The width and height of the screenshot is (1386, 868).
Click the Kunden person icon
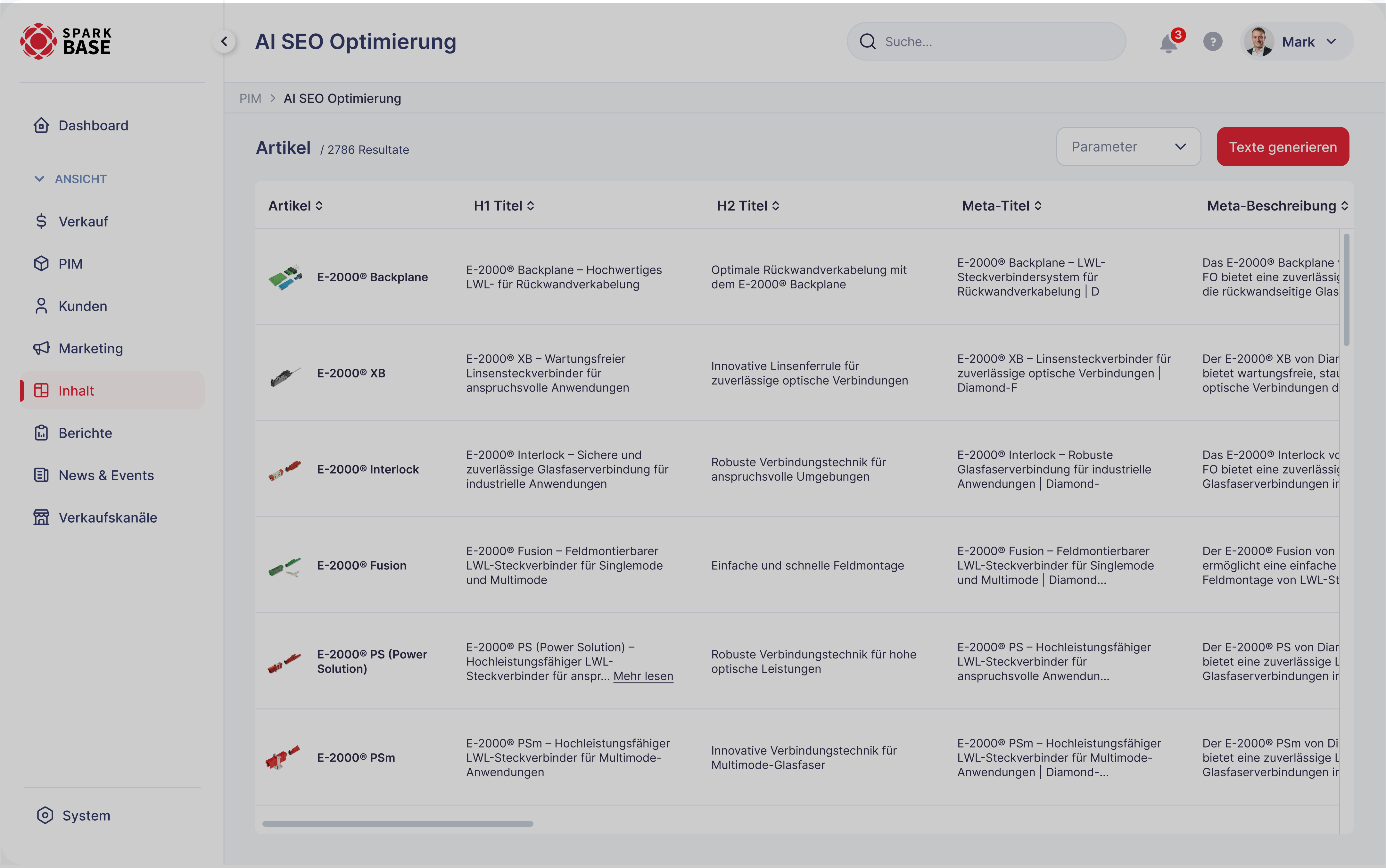[41, 306]
